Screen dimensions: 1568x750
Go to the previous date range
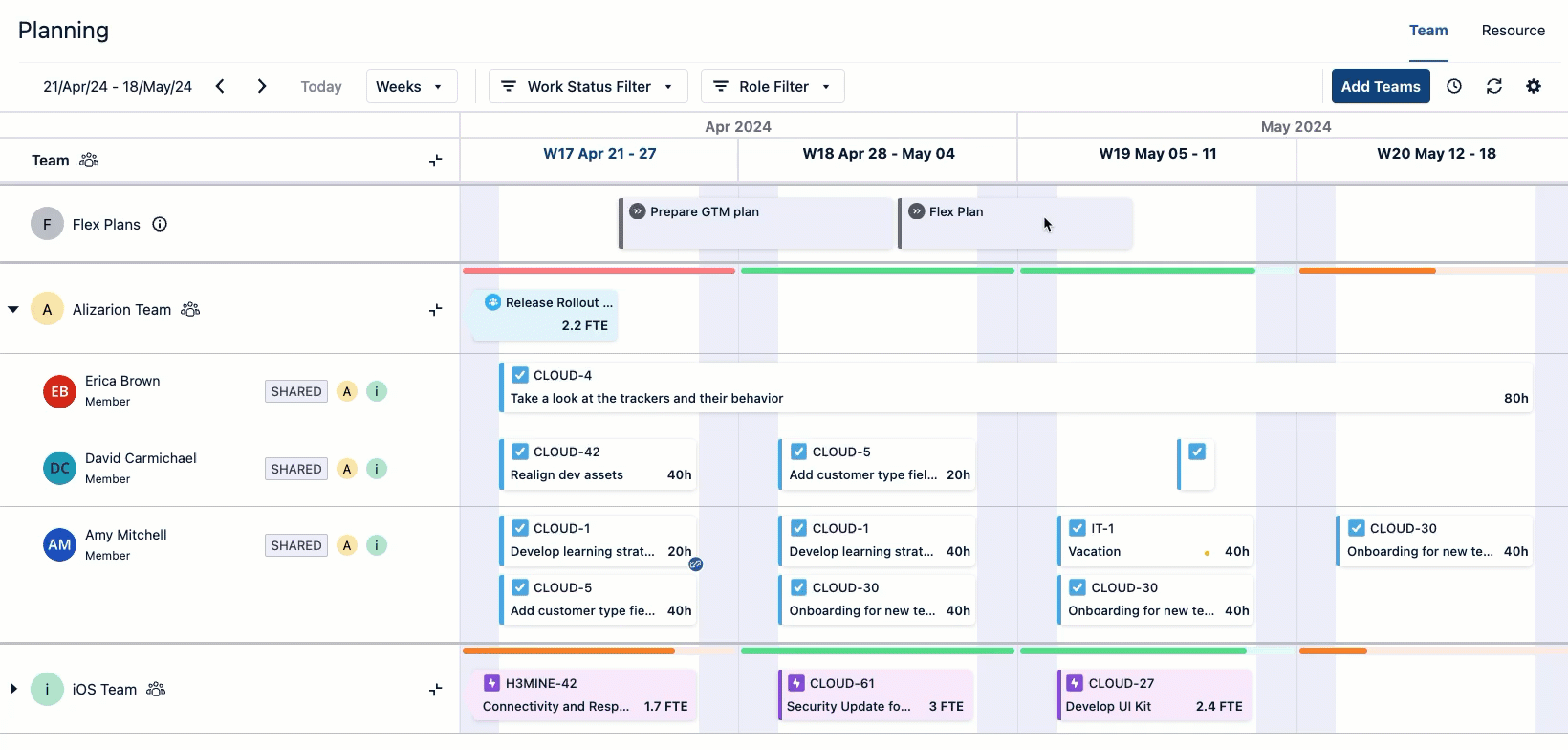tap(220, 86)
